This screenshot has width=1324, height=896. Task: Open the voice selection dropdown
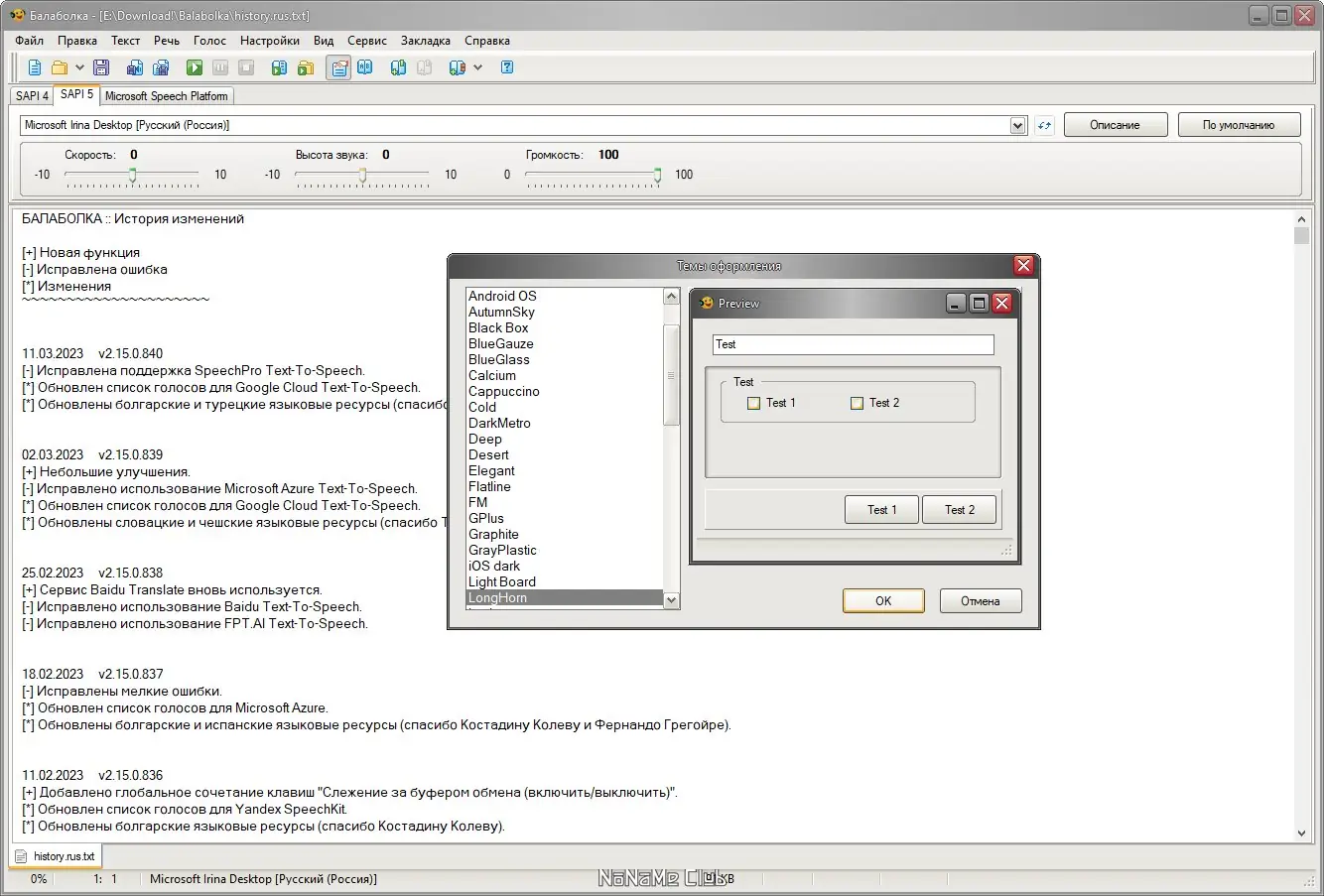(1017, 125)
